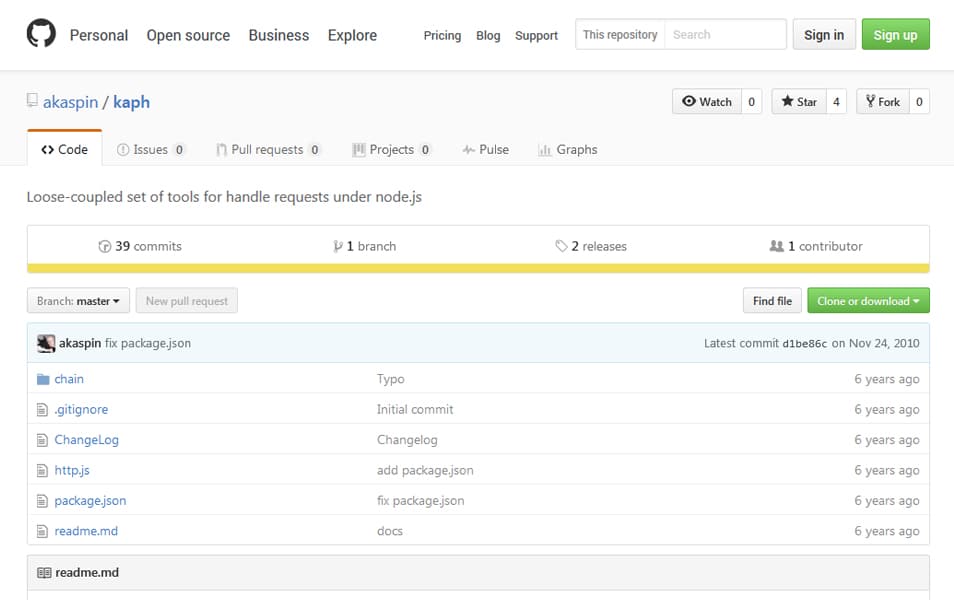Click the package.json file icon
Image resolution: width=954 pixels, height=600 pixels.
[43, 501]
